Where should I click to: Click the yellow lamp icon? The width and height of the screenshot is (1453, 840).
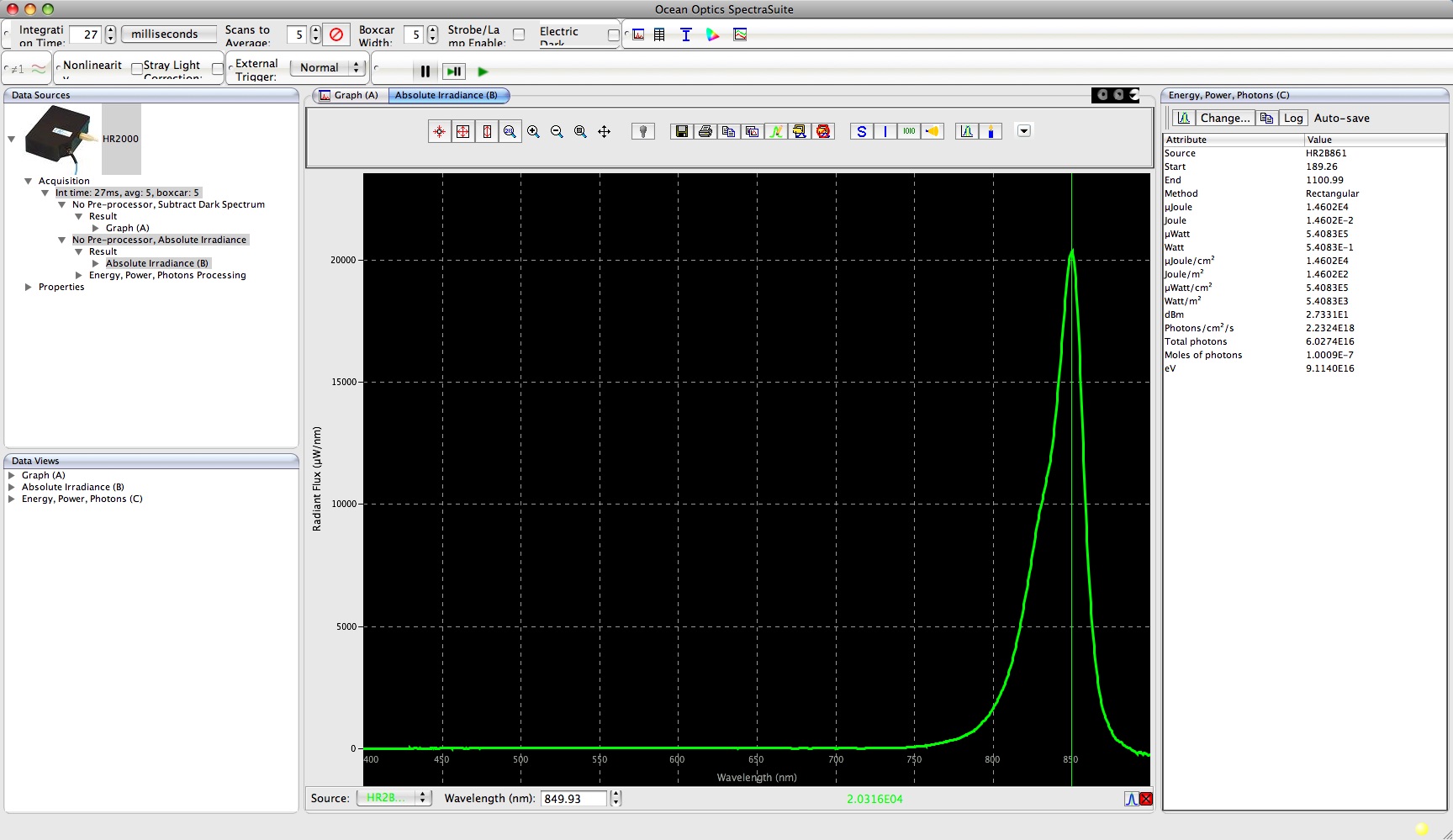pyautogui.click(x=933, y=131)
